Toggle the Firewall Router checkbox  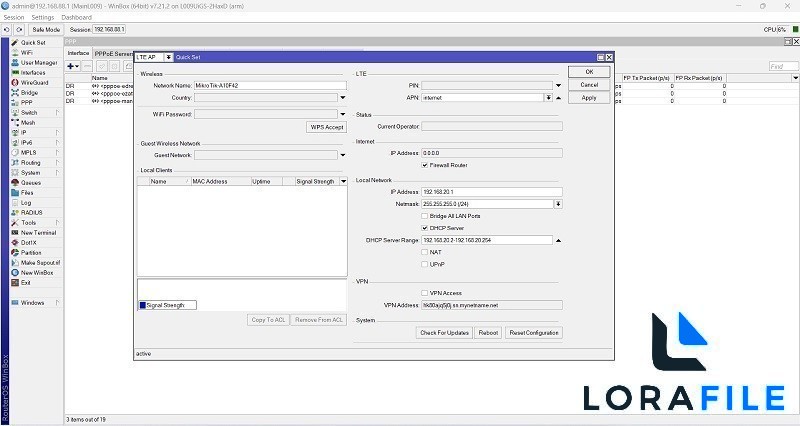point(424,165)
